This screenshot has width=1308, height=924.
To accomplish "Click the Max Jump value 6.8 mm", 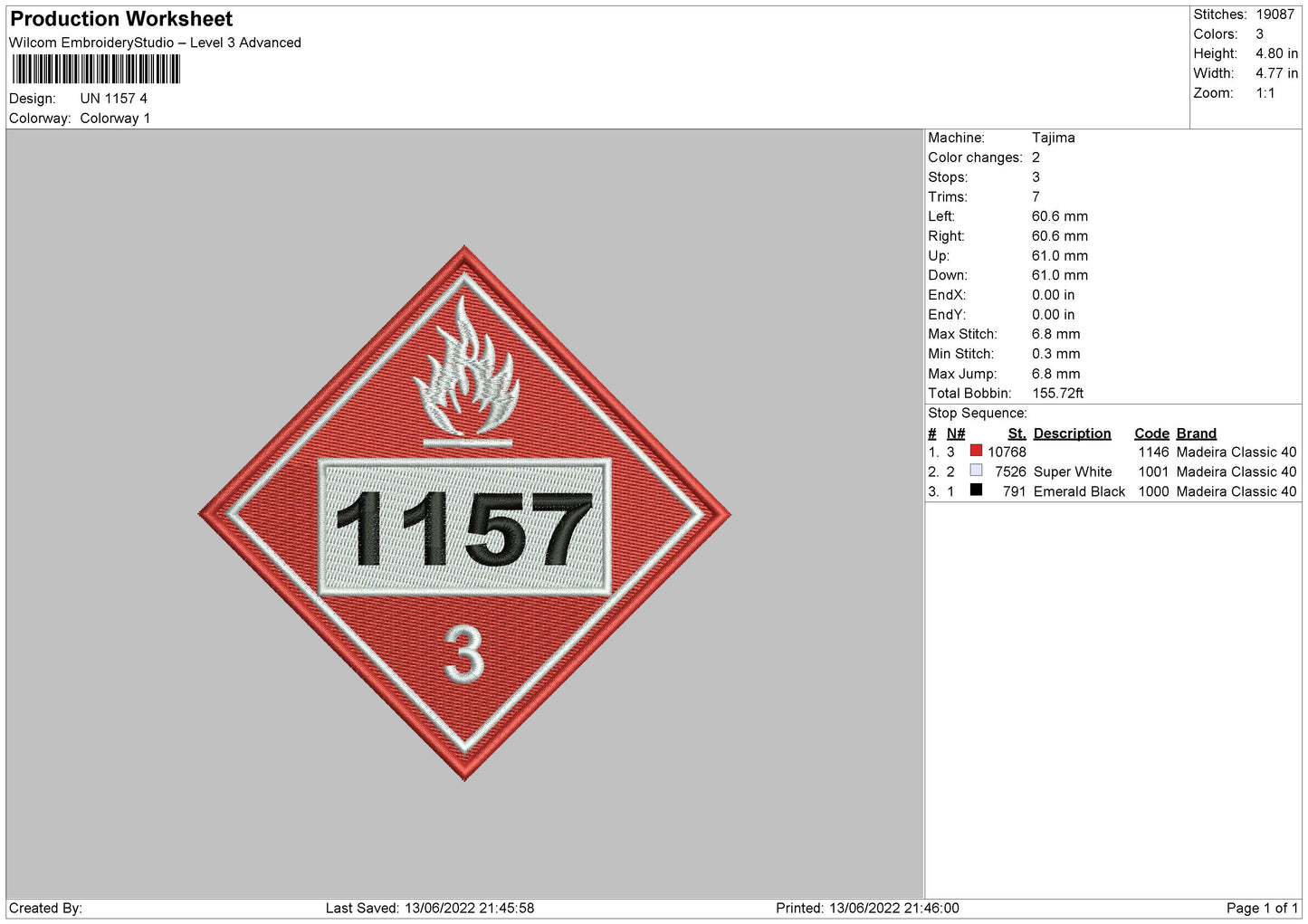I will [1056, 374].
